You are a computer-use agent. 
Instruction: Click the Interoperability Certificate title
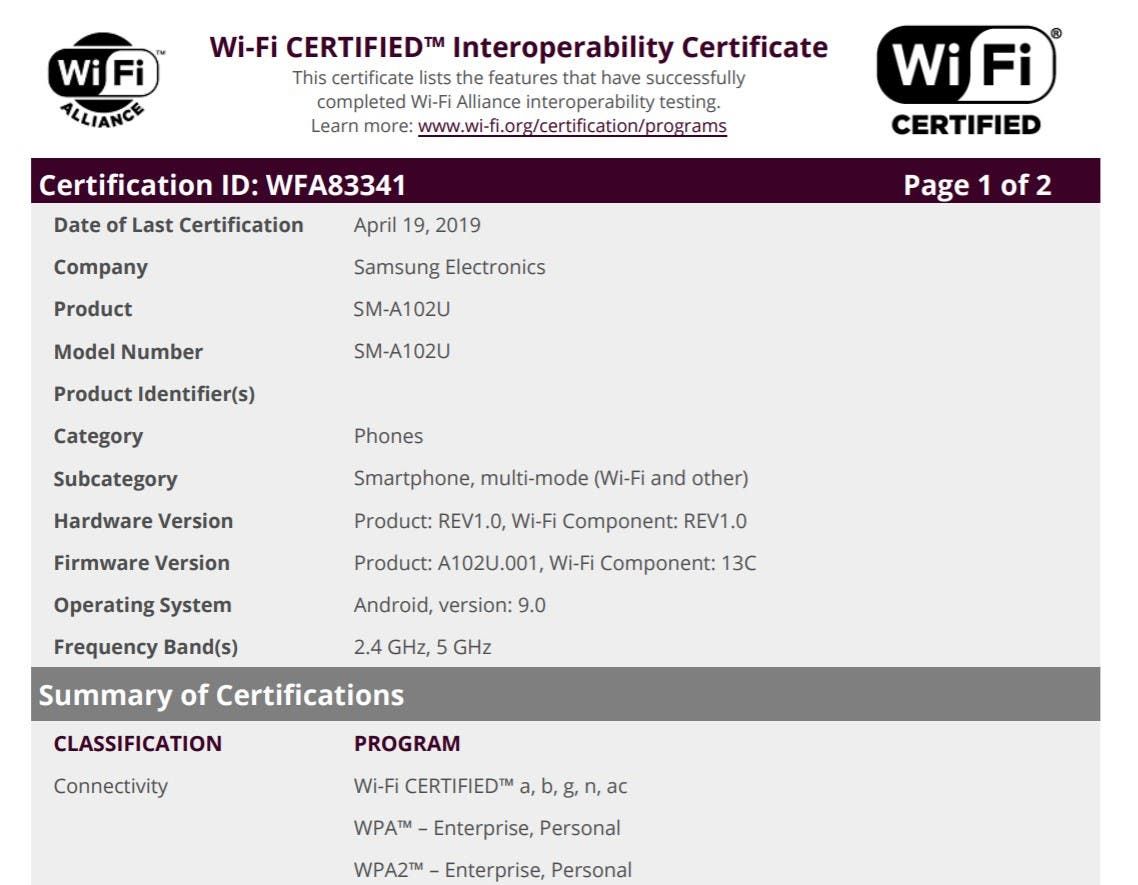click(x=518, y=47)
